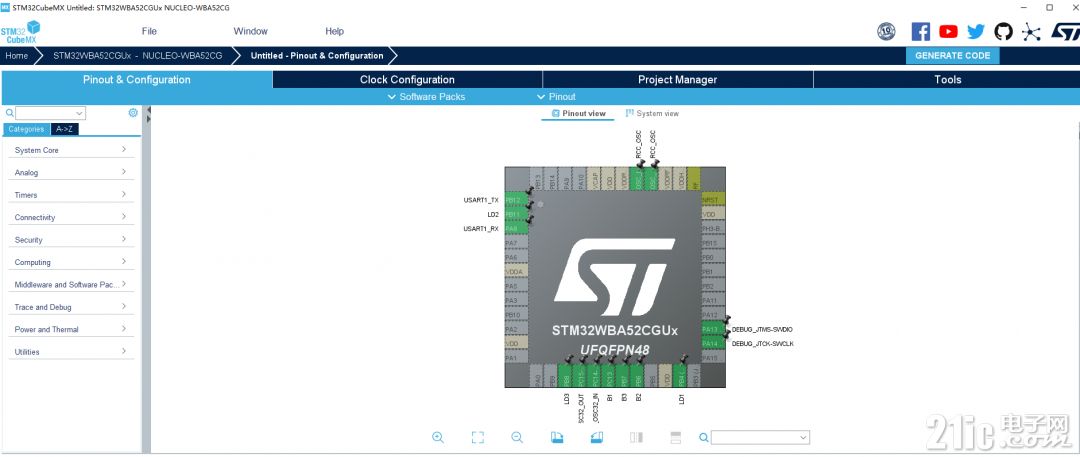Click the 10-year anniversary badge icon
Image resolution: width=1080 pixels, height=457 pixels.
pyautogui.click(x=886, y=31)
